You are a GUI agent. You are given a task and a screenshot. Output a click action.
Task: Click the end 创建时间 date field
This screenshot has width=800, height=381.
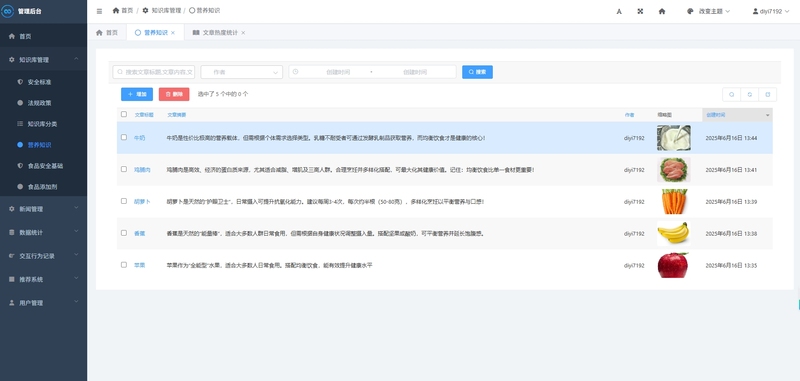point(415,72)
